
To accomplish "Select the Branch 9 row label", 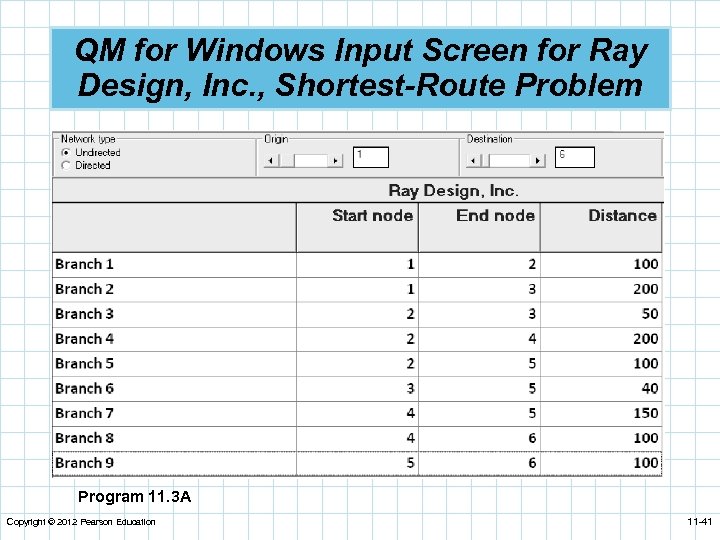I will click(174, 463).
